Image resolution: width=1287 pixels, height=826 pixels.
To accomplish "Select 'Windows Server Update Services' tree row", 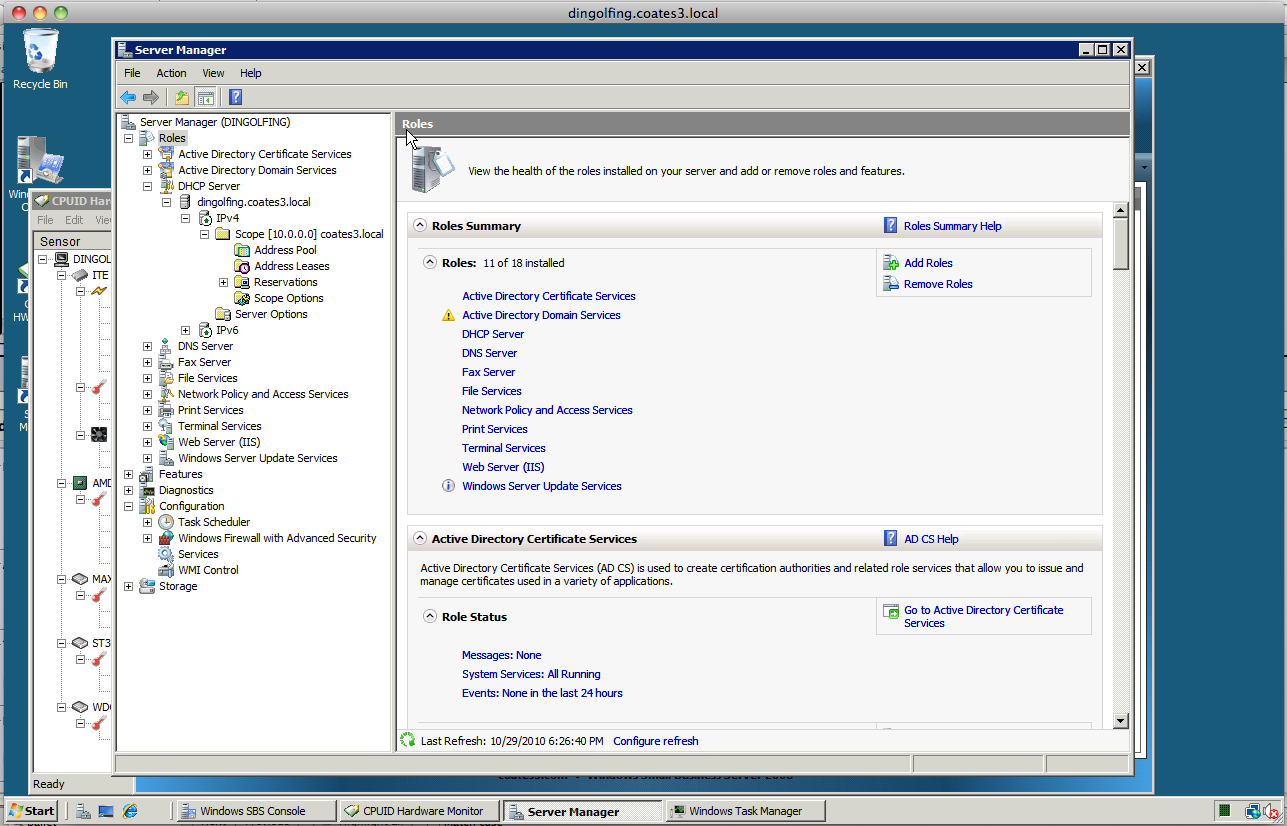I will click(258, 458).
